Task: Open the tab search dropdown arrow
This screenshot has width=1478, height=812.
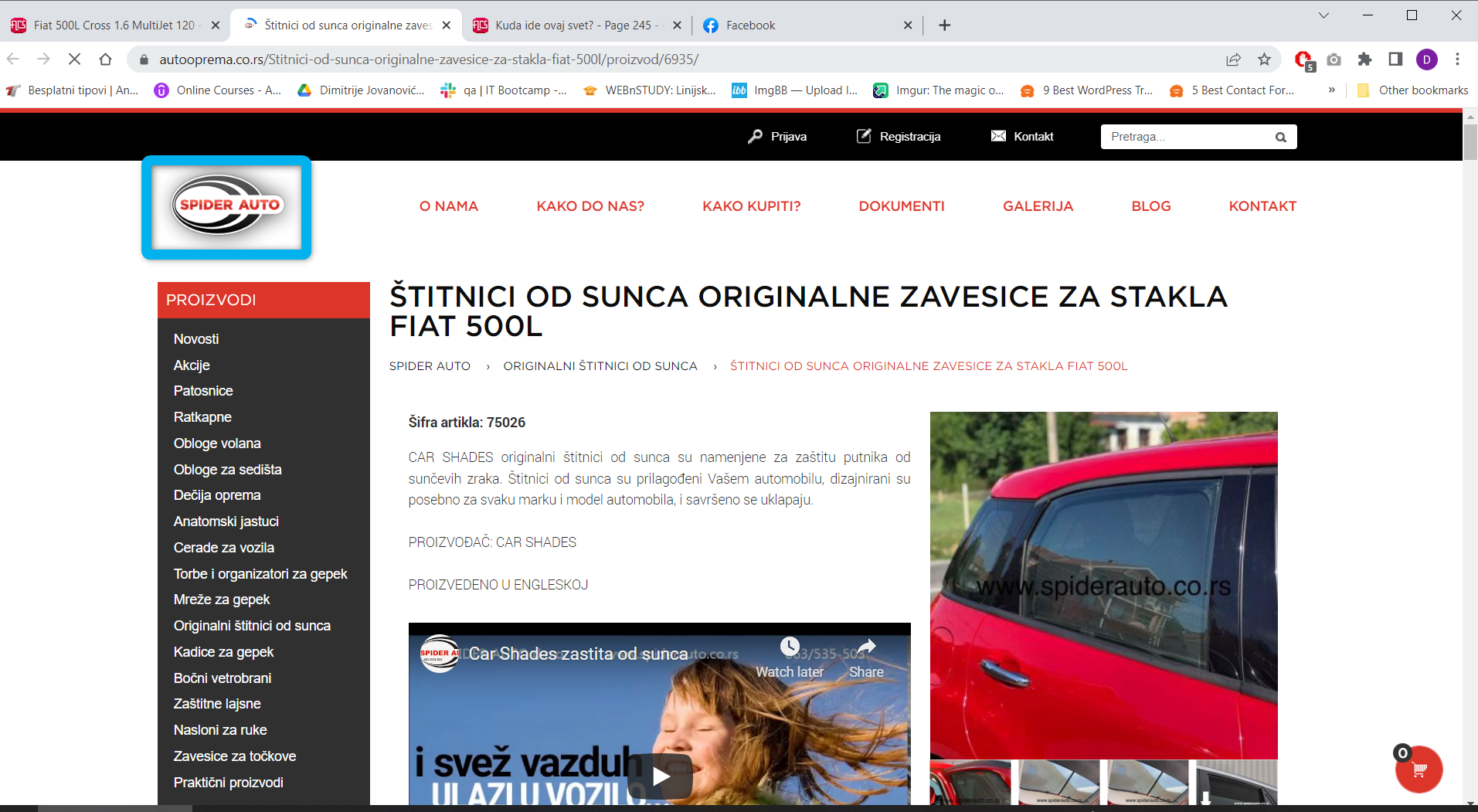Action: [x=1323, y=15]
